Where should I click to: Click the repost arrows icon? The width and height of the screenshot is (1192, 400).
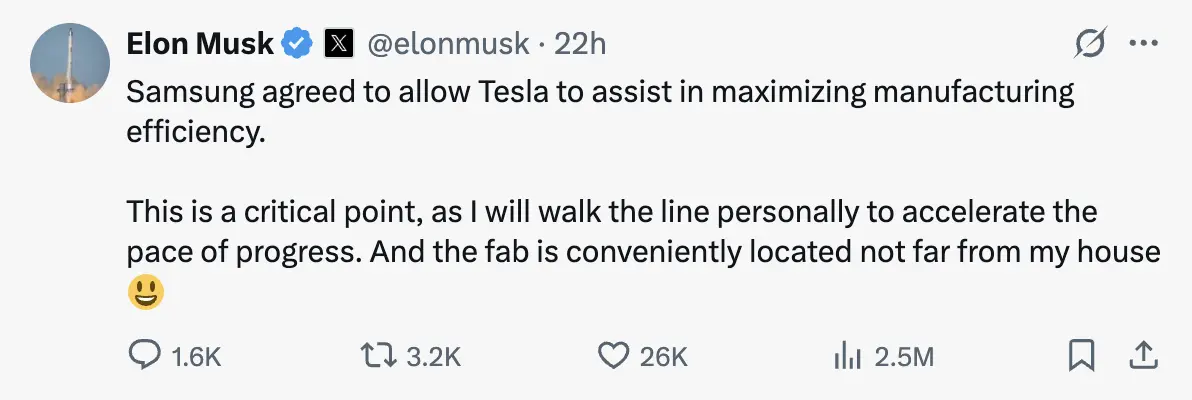381,356
